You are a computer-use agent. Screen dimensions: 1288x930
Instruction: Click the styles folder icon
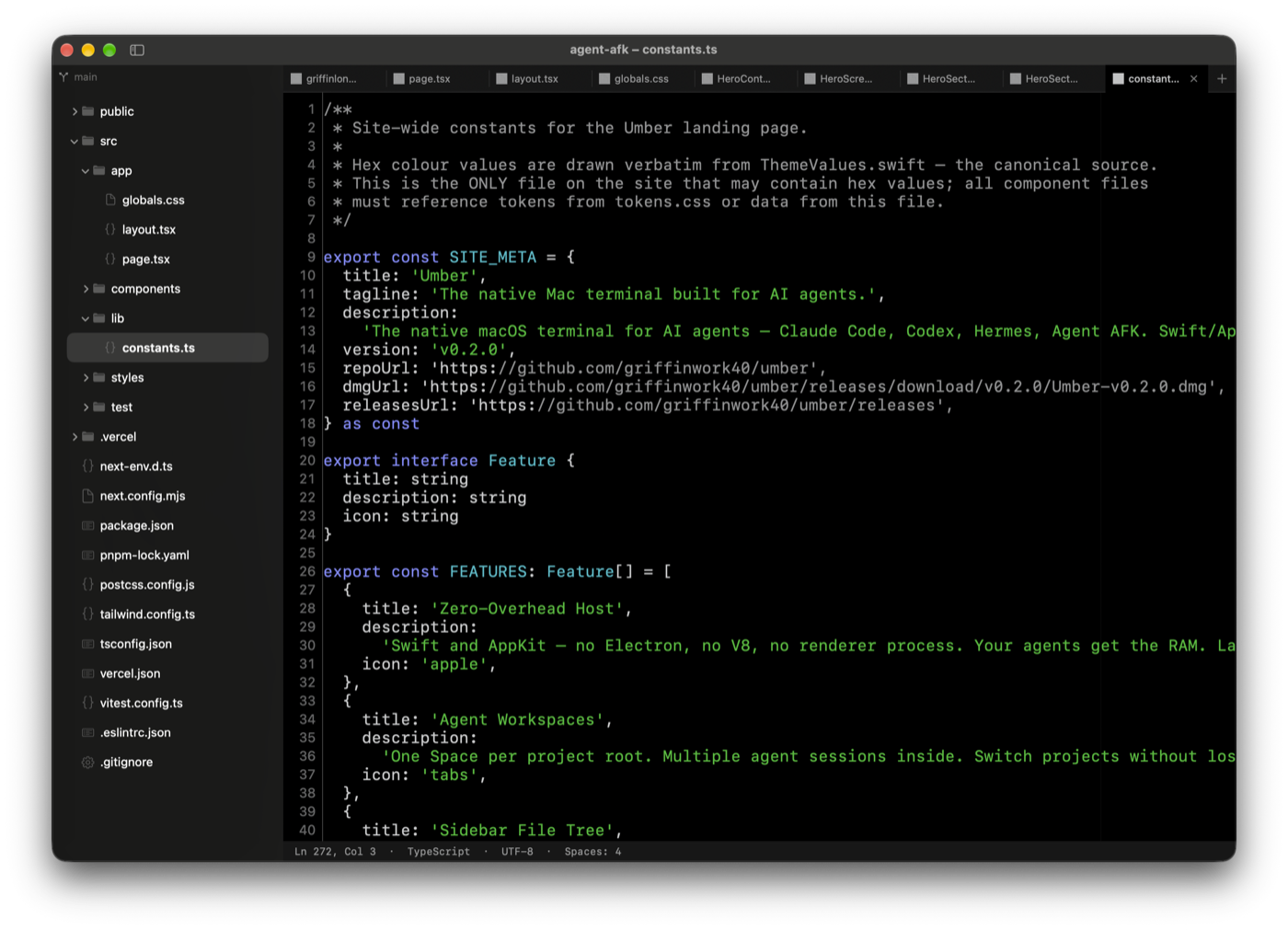[x=99, y=377]
